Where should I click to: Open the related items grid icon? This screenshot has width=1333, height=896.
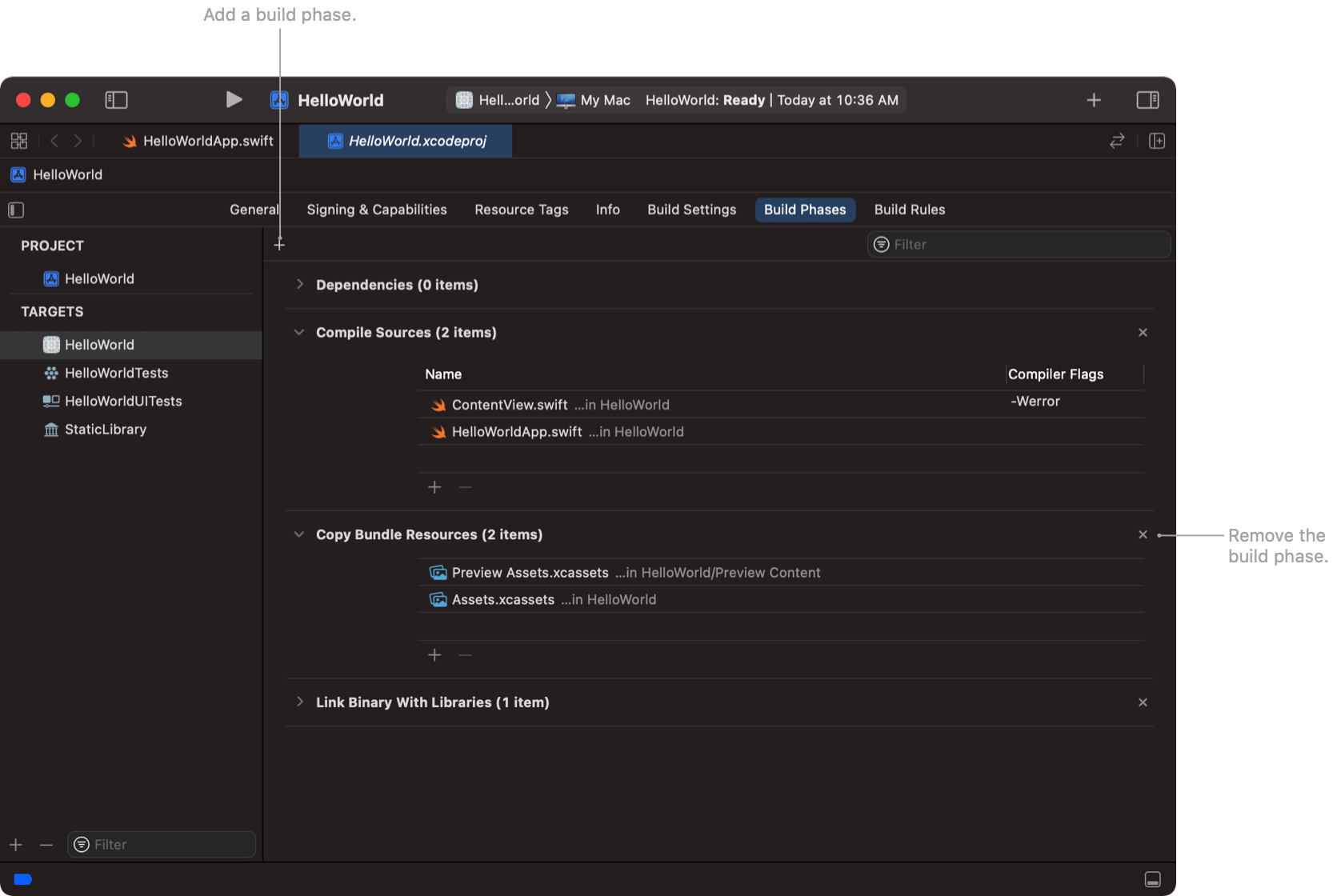(x=19, y=141)
